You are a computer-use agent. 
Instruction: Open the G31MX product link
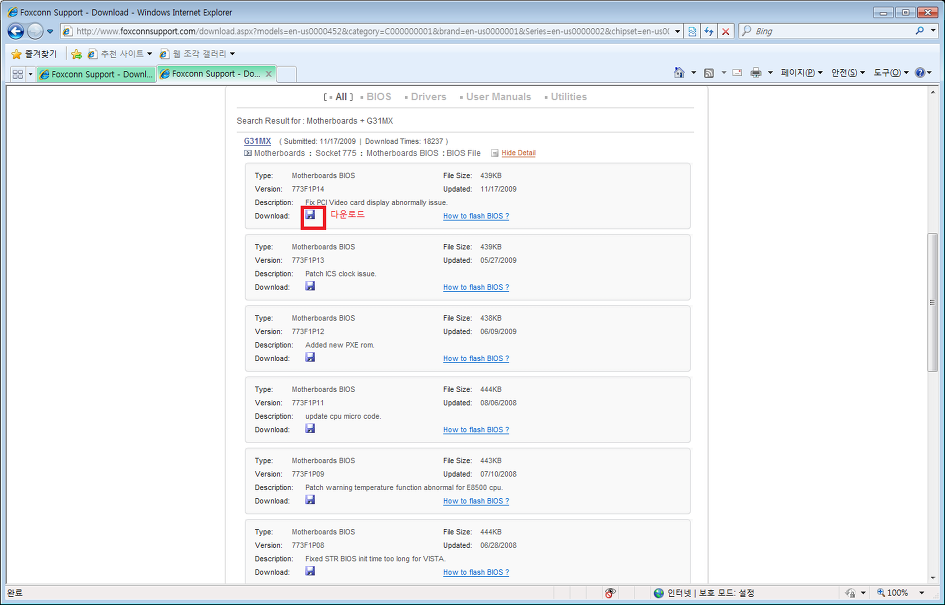[257, 141]
